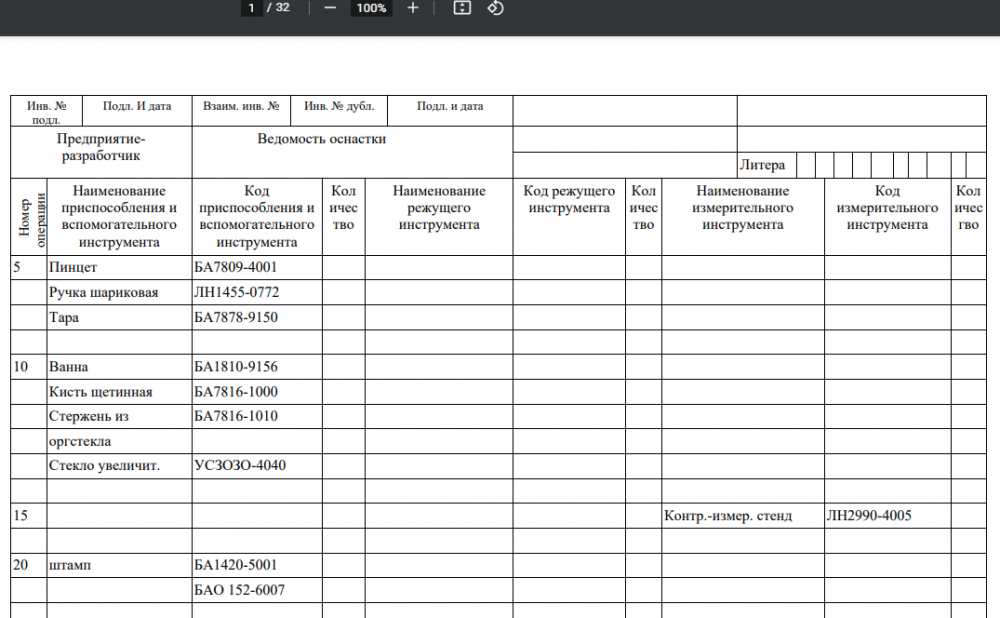Click the zoom in plus icon

413,8
